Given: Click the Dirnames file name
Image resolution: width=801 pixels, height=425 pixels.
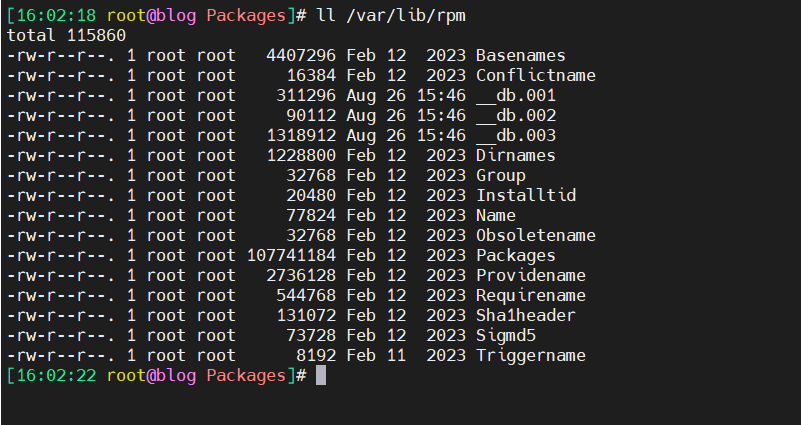Looking at the screenshot, I should click(x=515, y=155).
